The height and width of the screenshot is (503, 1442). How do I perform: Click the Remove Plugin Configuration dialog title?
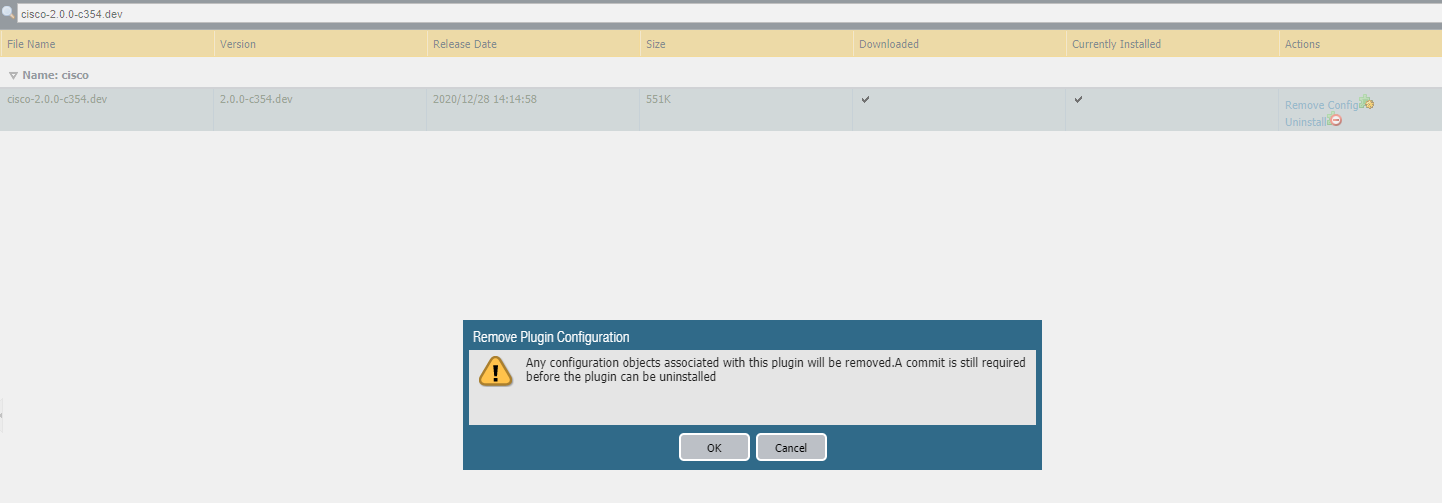(551, 337)
